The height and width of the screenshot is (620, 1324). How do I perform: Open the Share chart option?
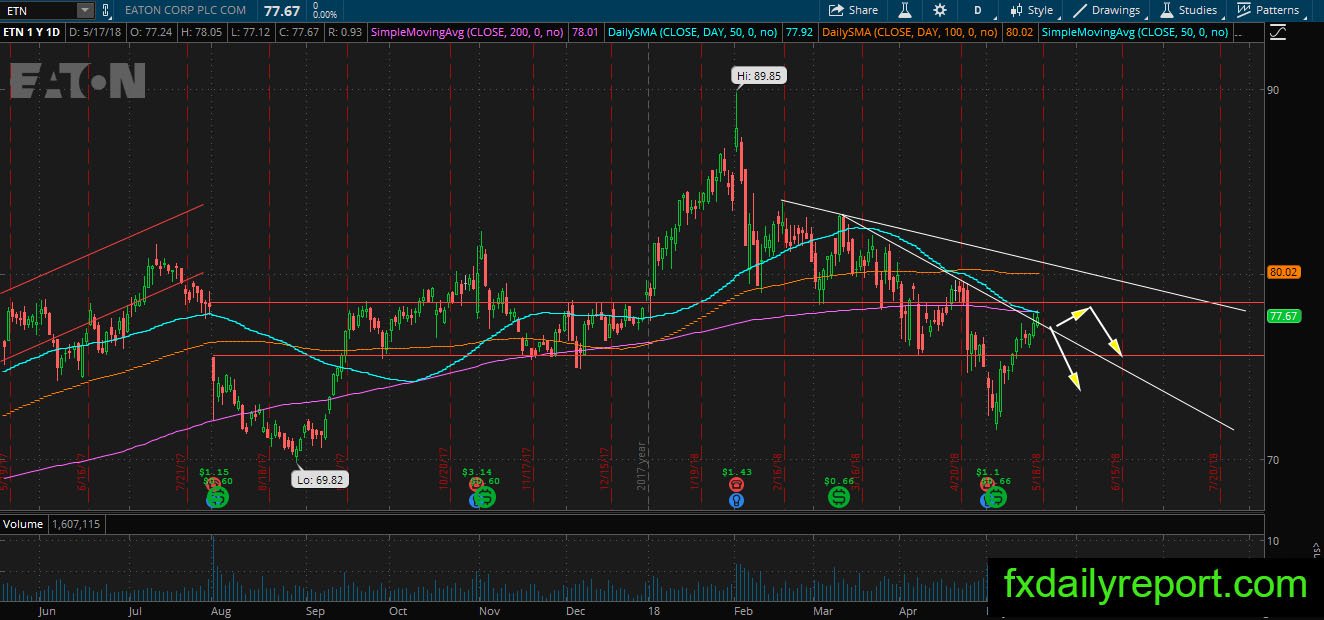tap(853, 10)
